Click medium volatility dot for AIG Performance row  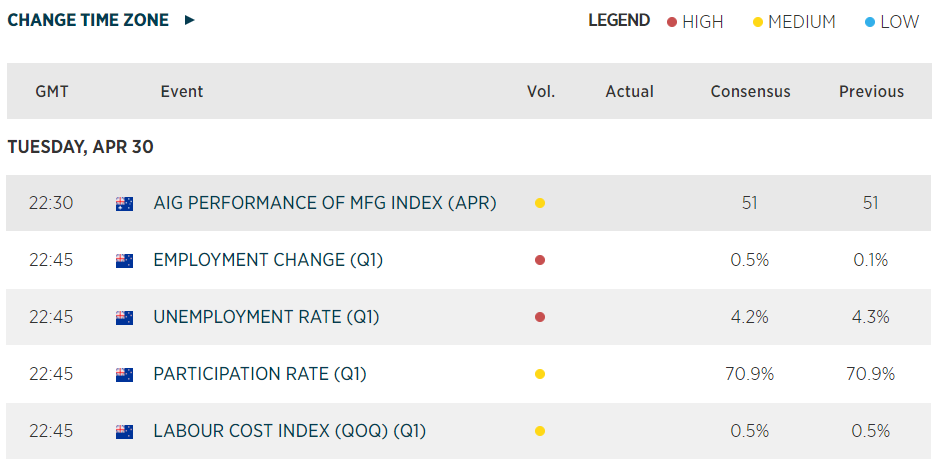point(540,204)
